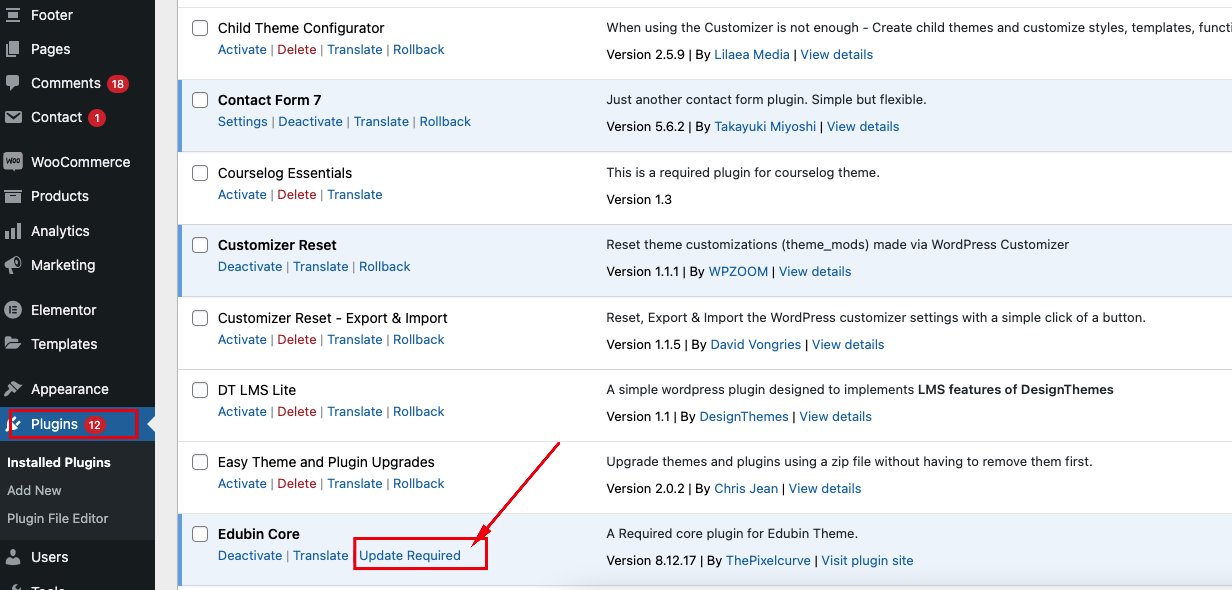Click the Contact envelope icon

click(x=13, y=117)
